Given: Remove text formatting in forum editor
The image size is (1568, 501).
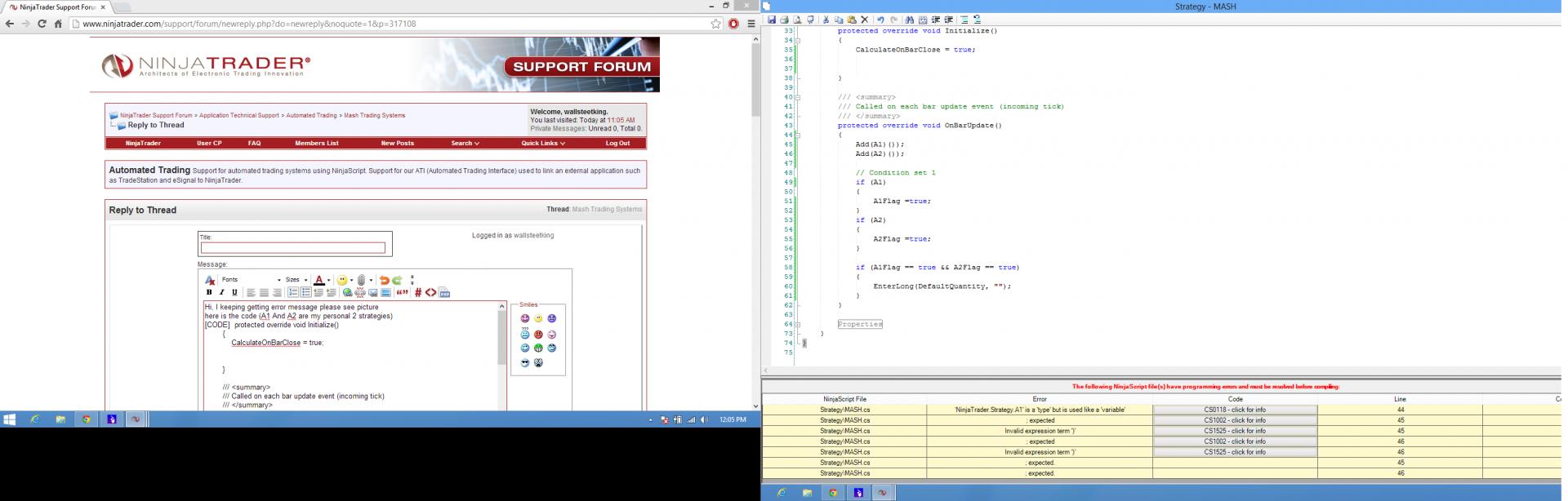Looking at the screenshot, I should point(210,280).
